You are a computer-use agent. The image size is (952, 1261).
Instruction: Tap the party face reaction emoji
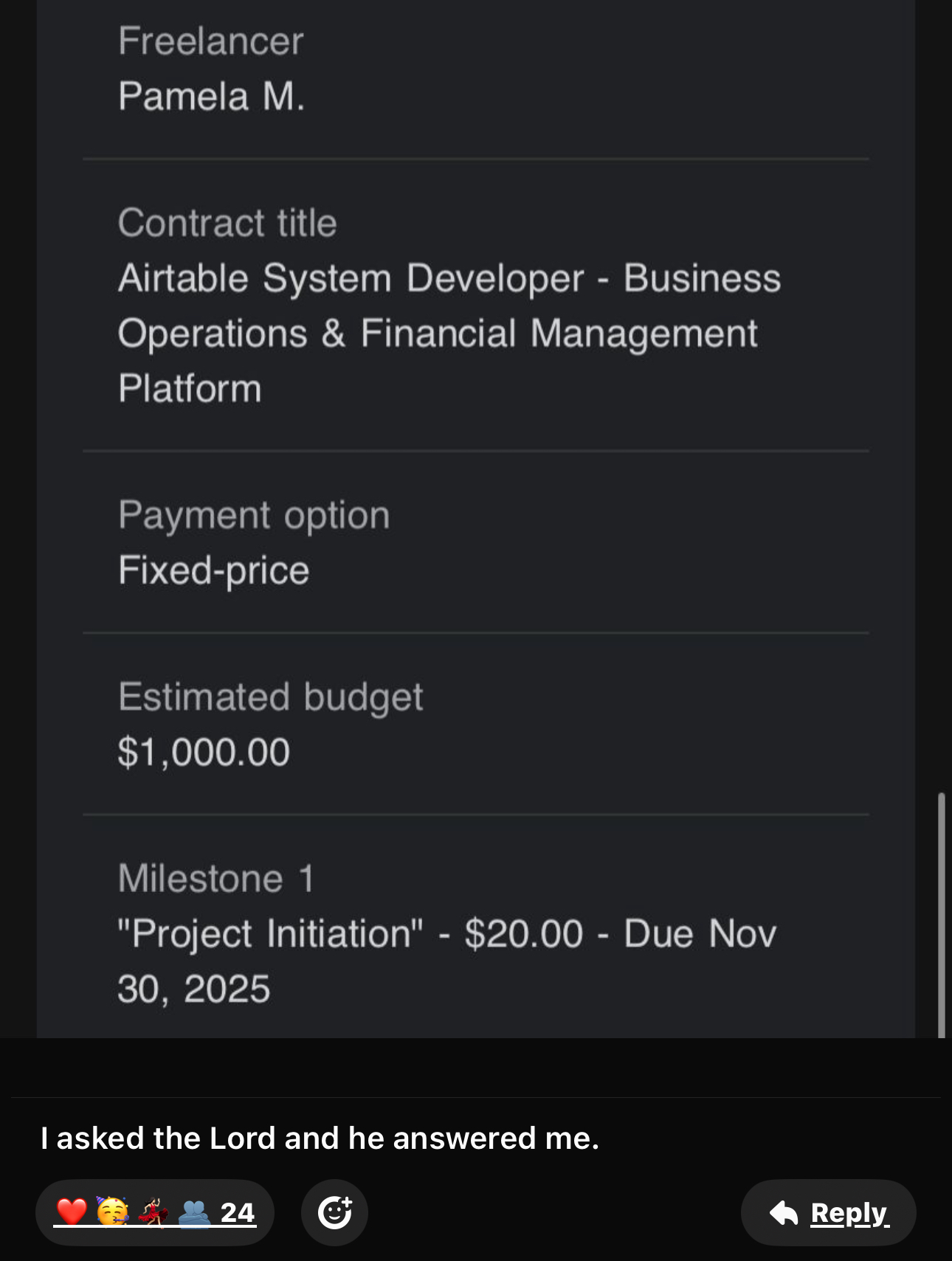112,1212
